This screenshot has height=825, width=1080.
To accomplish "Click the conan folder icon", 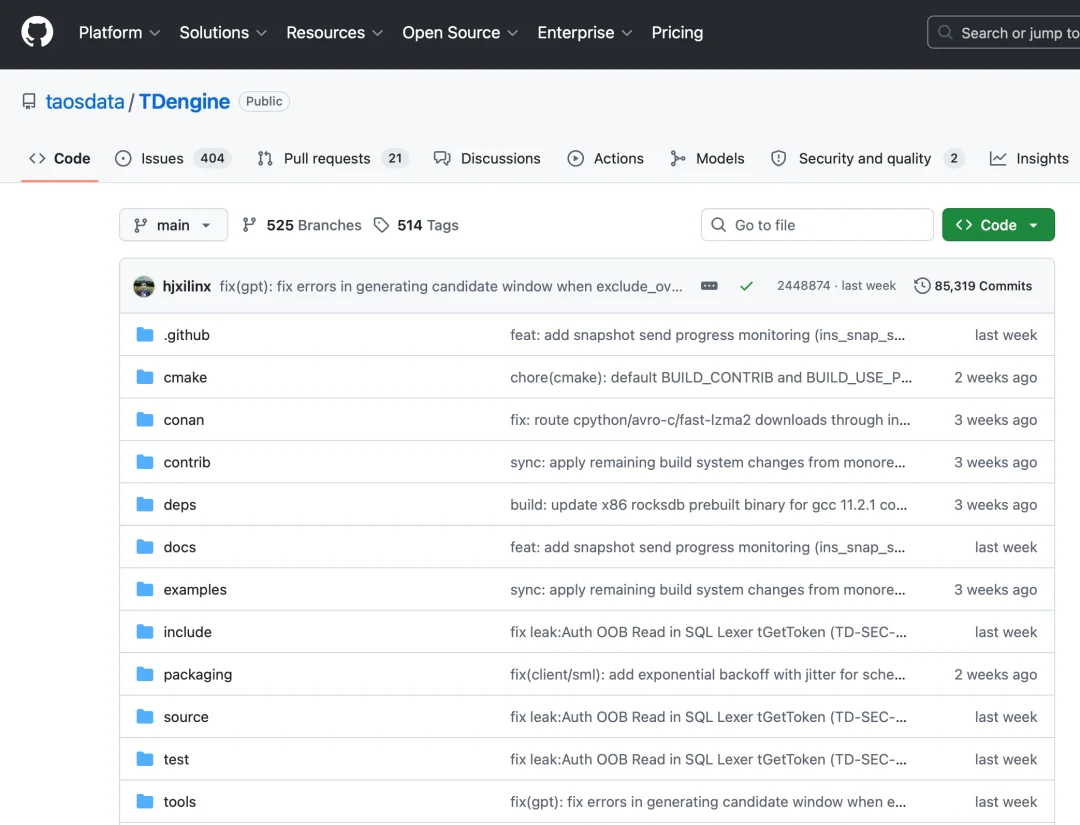I will pyautogui.click(x=145, y=420).
